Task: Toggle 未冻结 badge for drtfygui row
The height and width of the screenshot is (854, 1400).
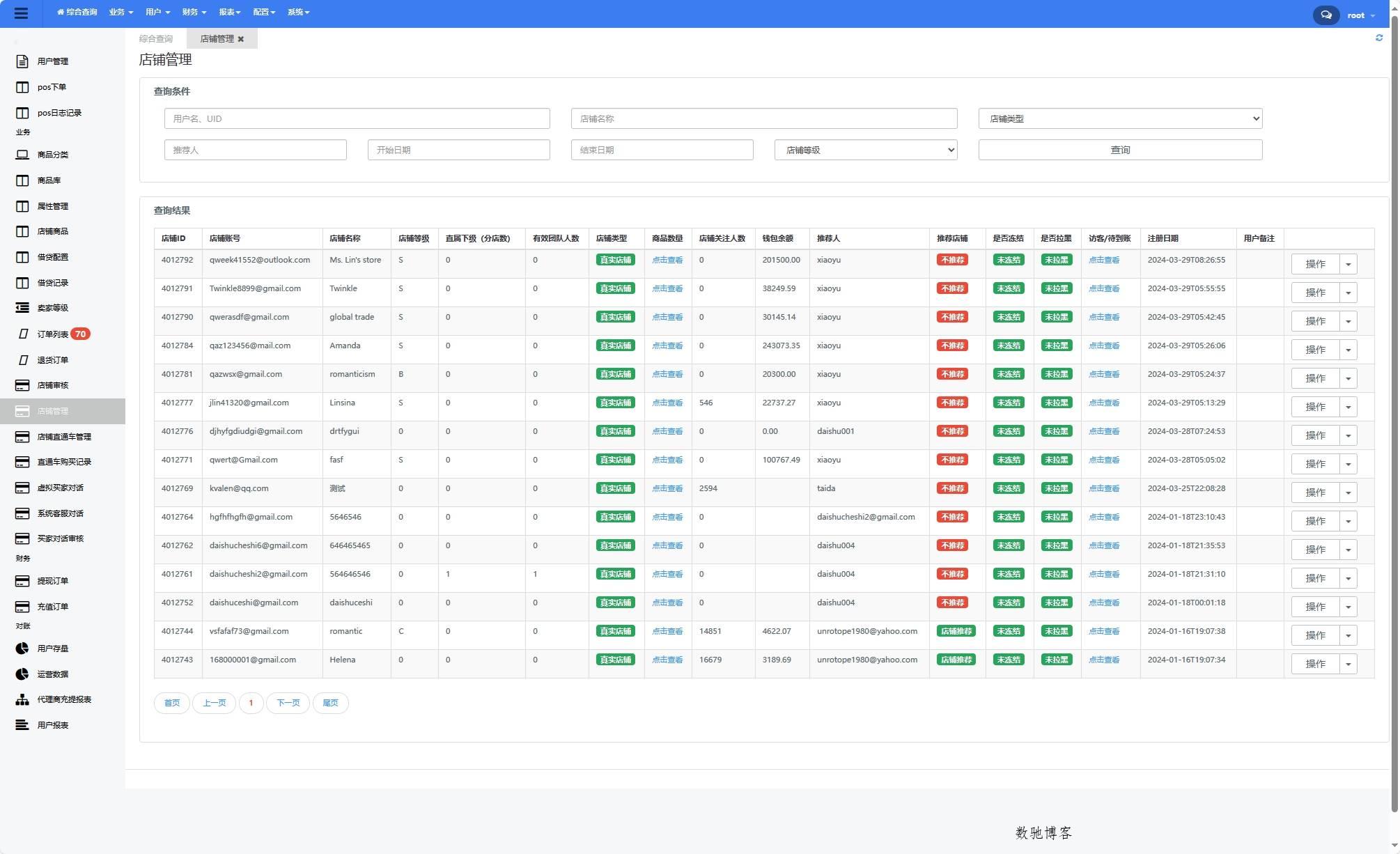Action: [1009, 431]
